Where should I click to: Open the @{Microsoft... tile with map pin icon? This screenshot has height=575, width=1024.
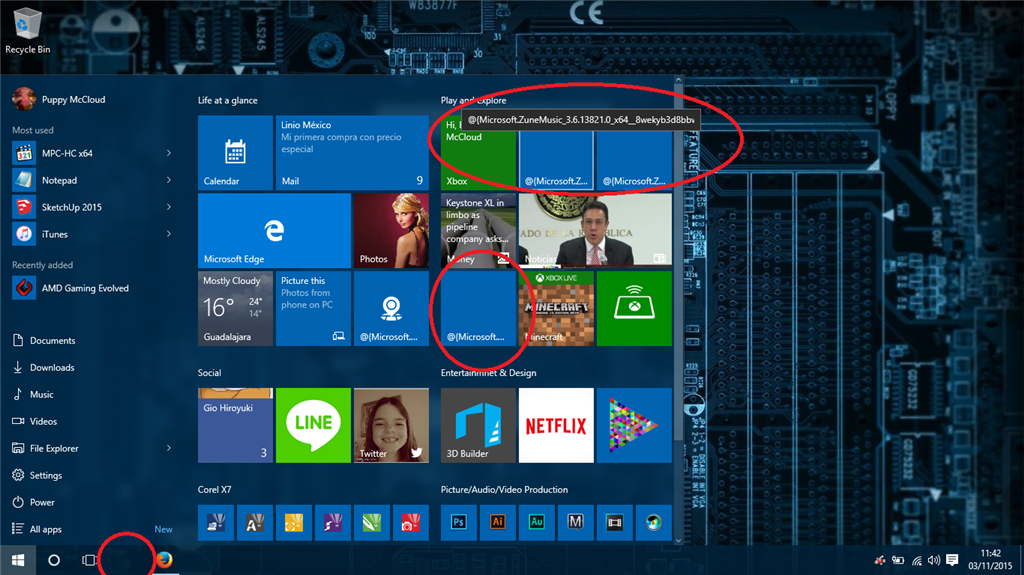pyautogui.click(x=391, y=308)
